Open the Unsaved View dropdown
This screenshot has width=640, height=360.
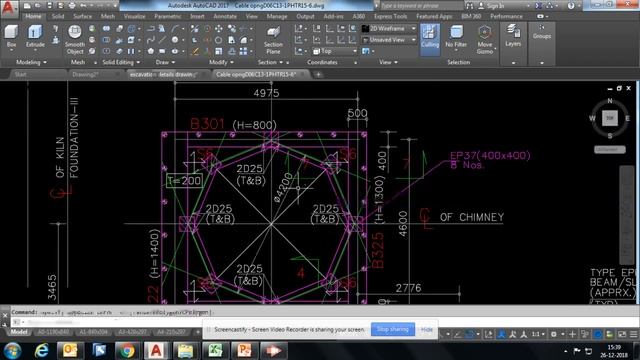pyautogui.click(x=389, y=40)
